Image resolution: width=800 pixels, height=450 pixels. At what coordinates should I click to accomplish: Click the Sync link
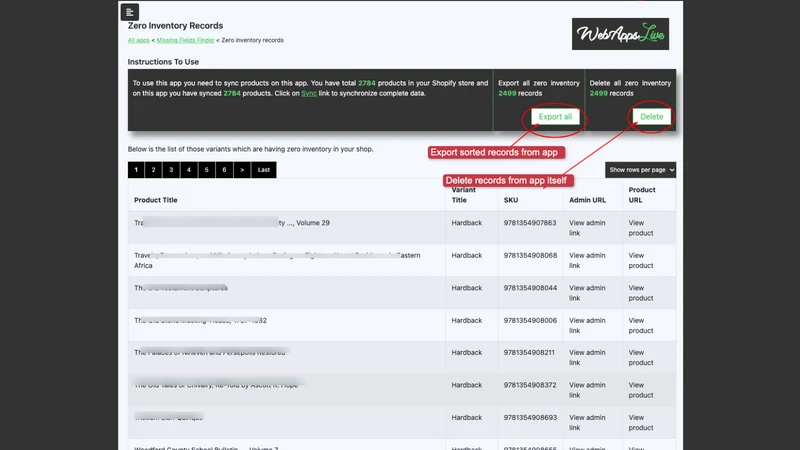point(309,93)
